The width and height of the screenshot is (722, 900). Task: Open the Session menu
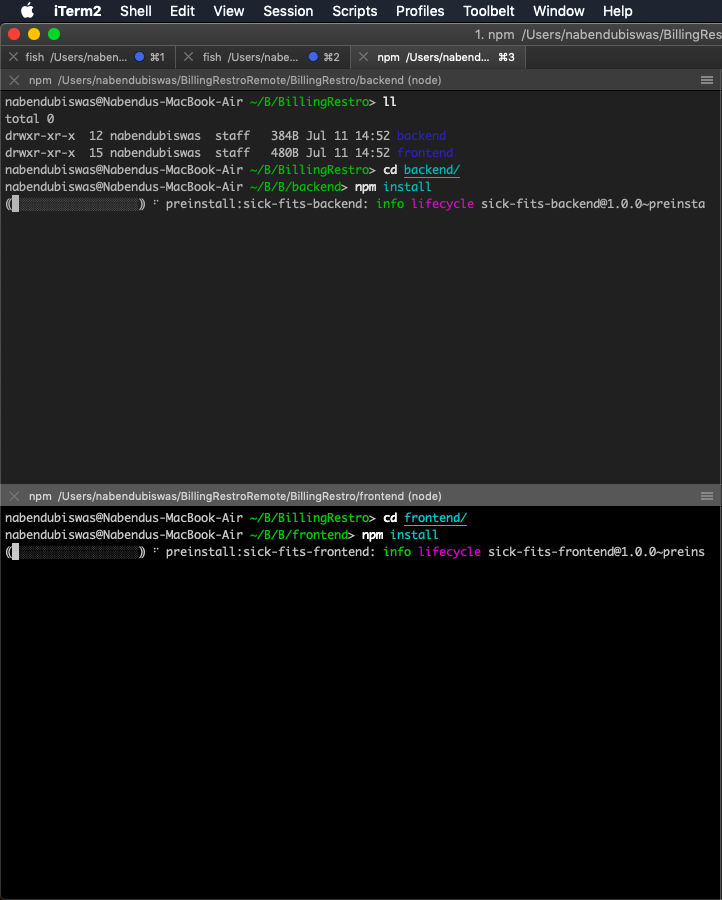(x=288, y=11)
